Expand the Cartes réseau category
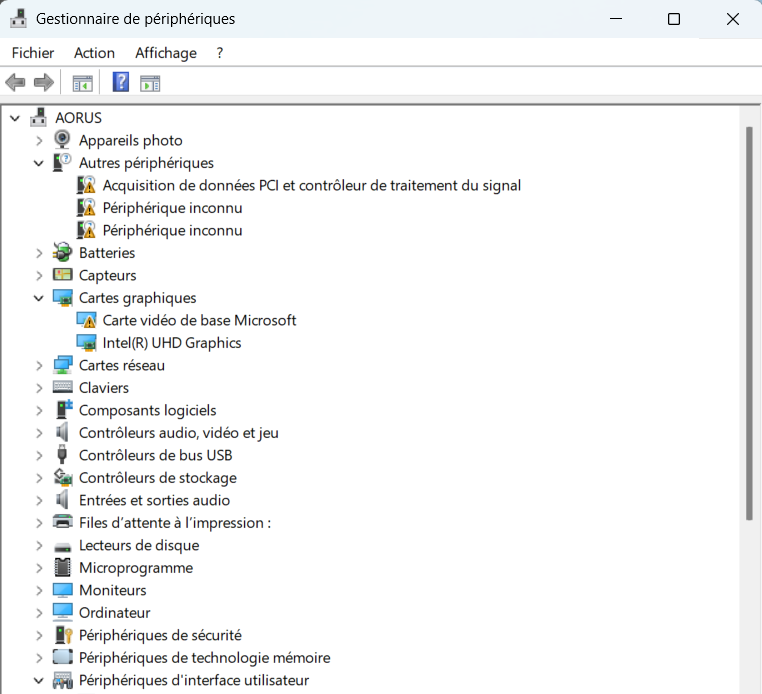This screenshot has height=694, width=762. tap(39, 366)
